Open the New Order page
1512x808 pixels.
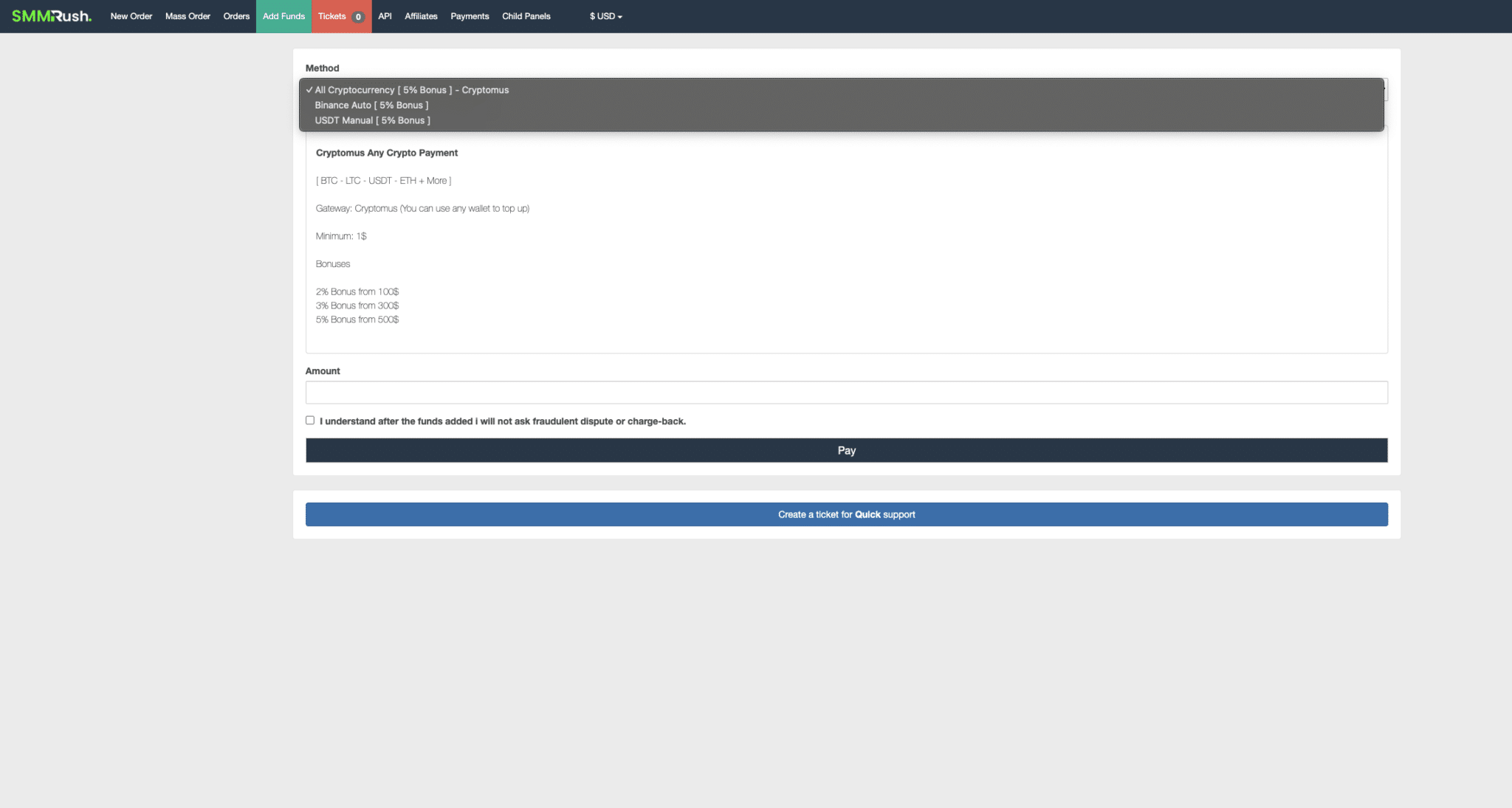(x=131, y=16)
